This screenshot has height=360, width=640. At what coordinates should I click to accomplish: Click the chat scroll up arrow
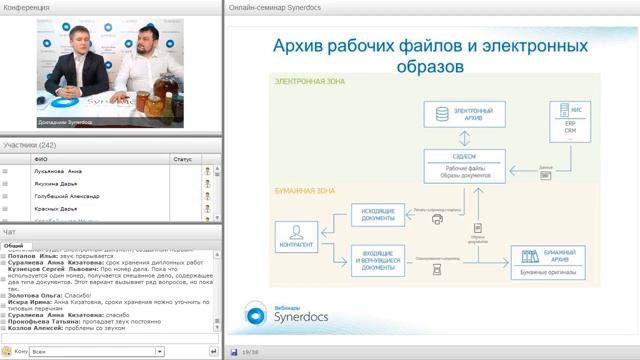[217, 255]
